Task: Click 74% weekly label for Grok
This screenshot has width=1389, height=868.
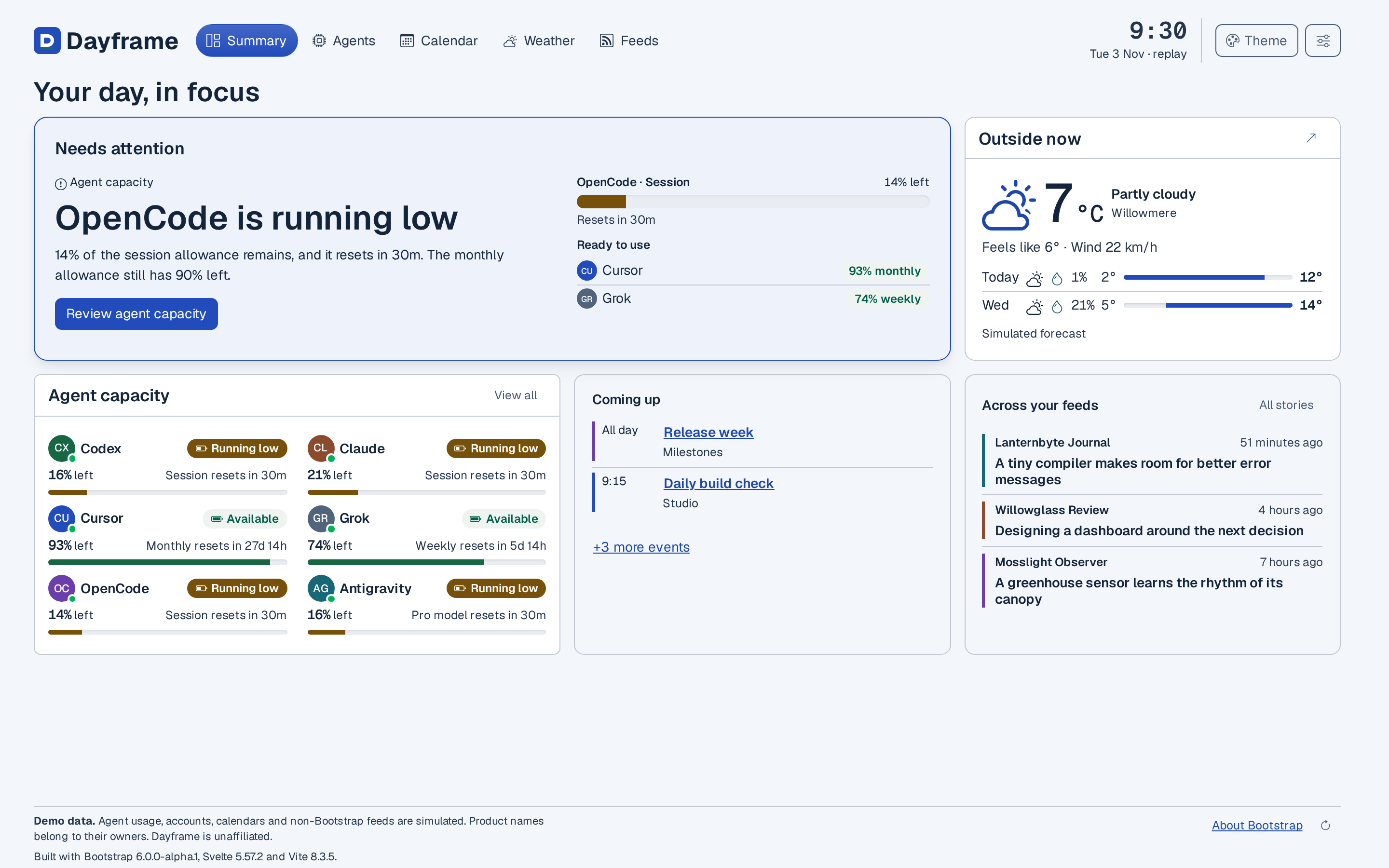Action: 887,298
